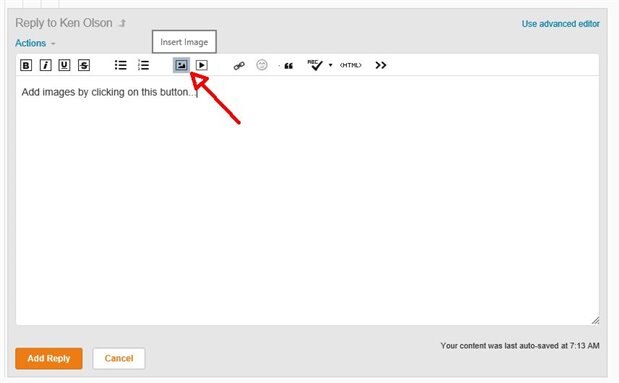The height and width of the screenshot is (383, 619).
Task: Open the spell check dropdown arrow
Action: (330, 65)
